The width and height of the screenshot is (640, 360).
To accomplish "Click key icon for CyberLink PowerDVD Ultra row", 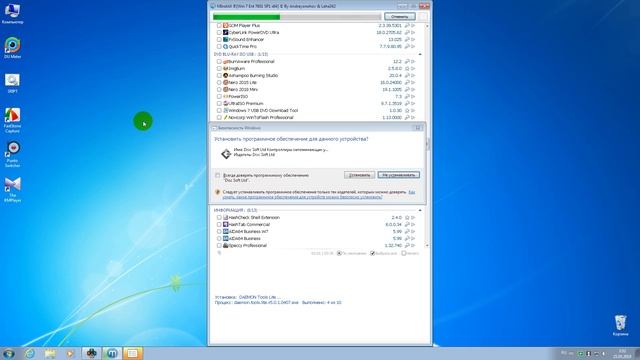I will pyautogui.click(x=407, y=33).
